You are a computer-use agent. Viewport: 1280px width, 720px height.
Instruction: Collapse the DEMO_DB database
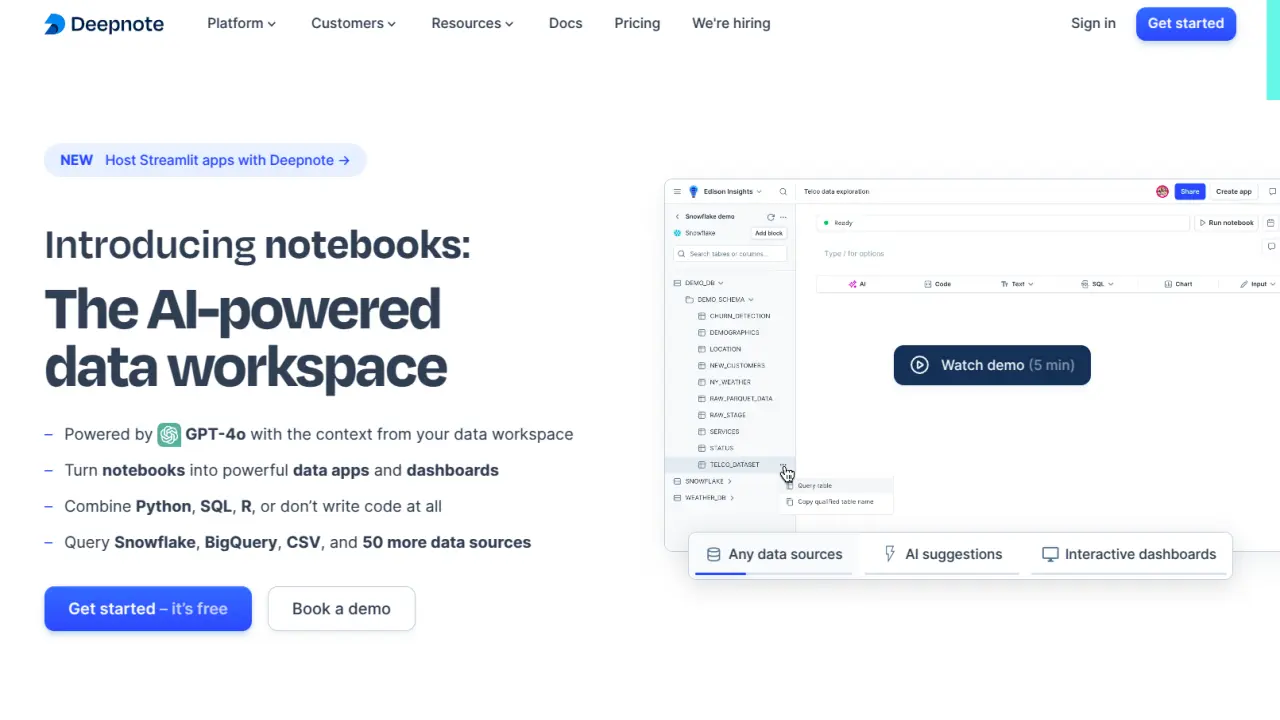[x=720, y=283]
